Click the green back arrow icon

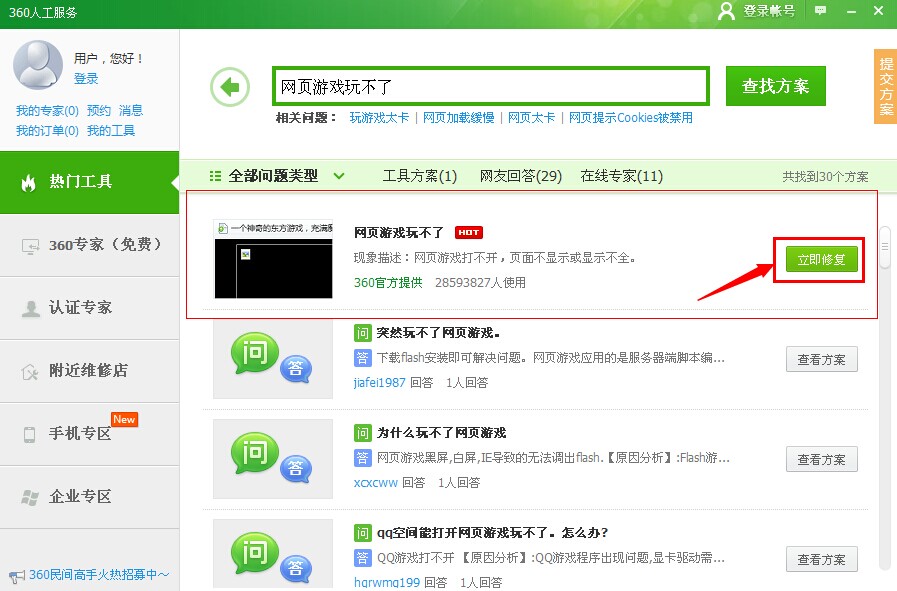[230, 87]
